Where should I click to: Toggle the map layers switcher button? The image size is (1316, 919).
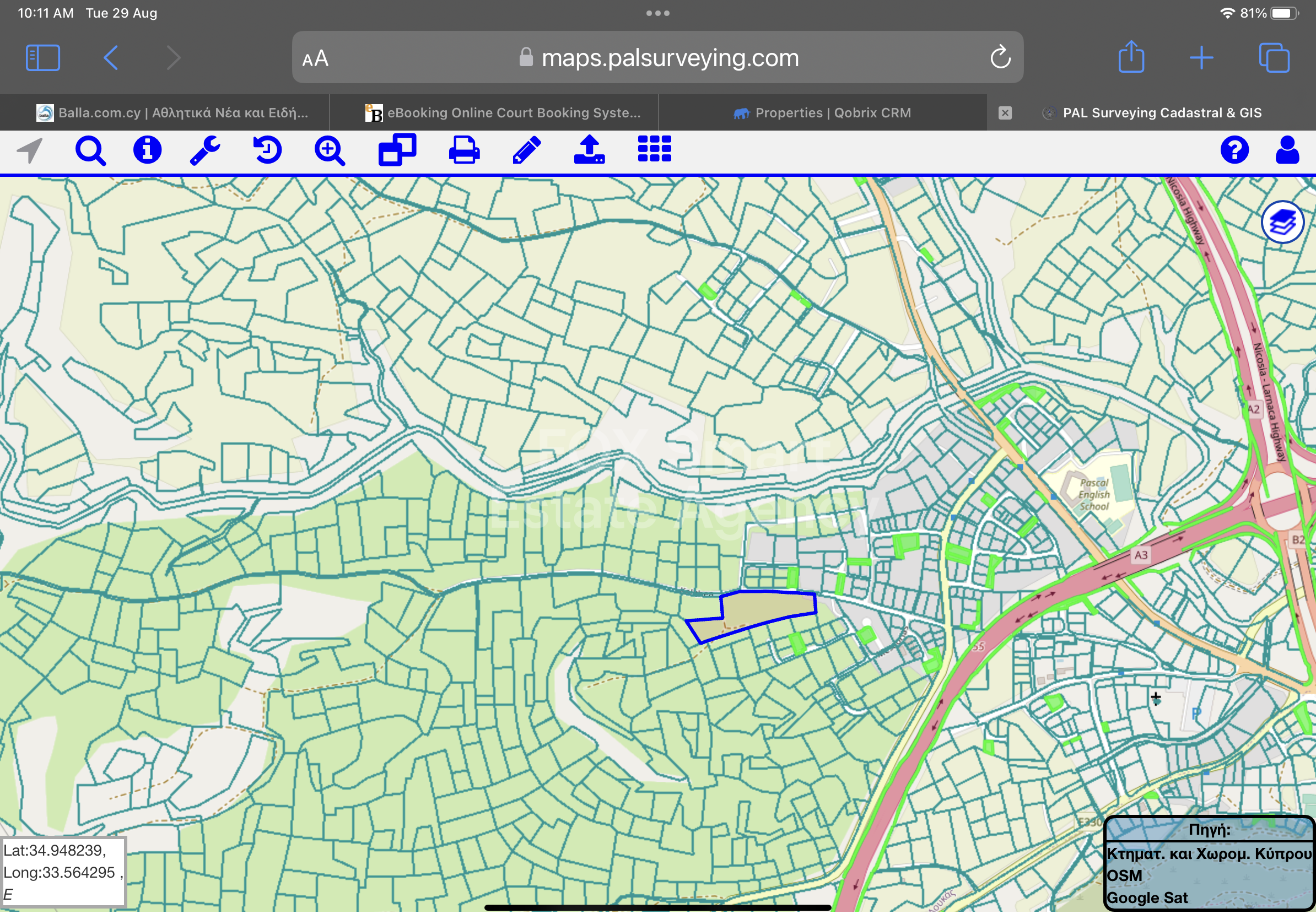point(1283,222)
